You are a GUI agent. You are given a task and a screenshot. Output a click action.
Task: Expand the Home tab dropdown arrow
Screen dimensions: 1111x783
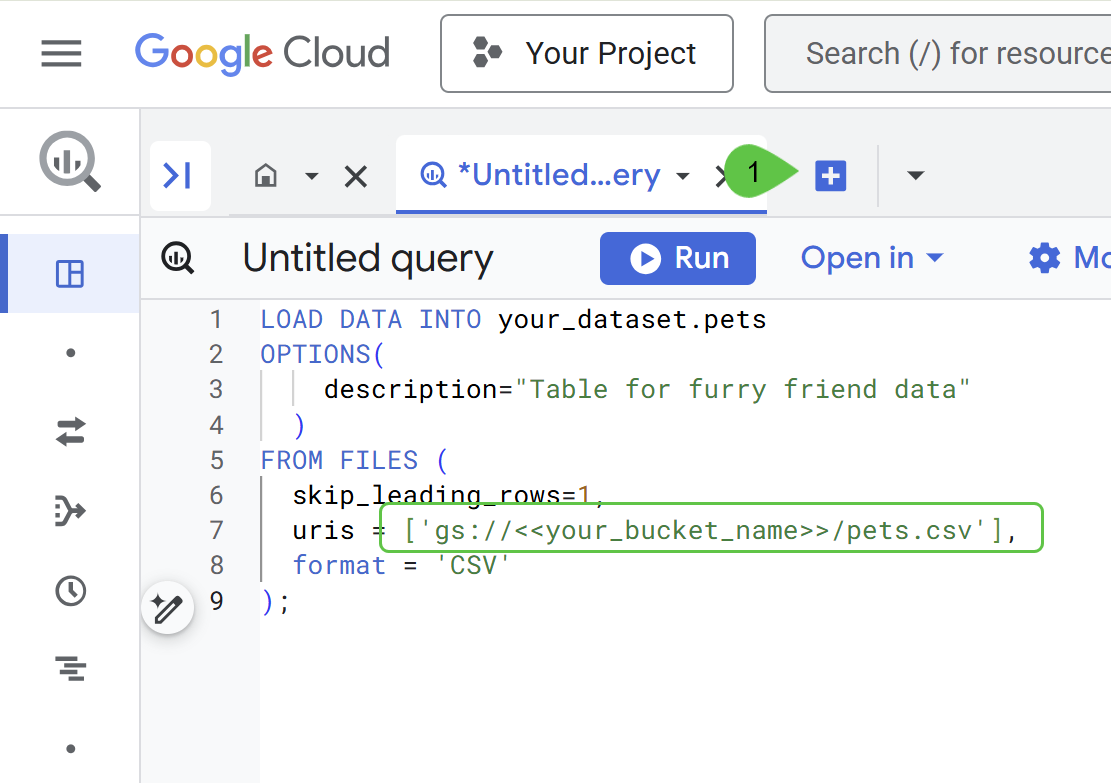point(312,176)
